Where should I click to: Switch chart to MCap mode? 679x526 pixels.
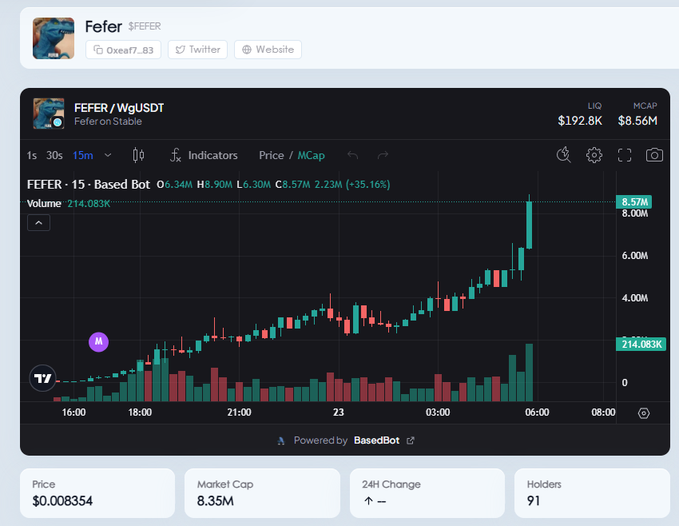click(x=311, y=155)
